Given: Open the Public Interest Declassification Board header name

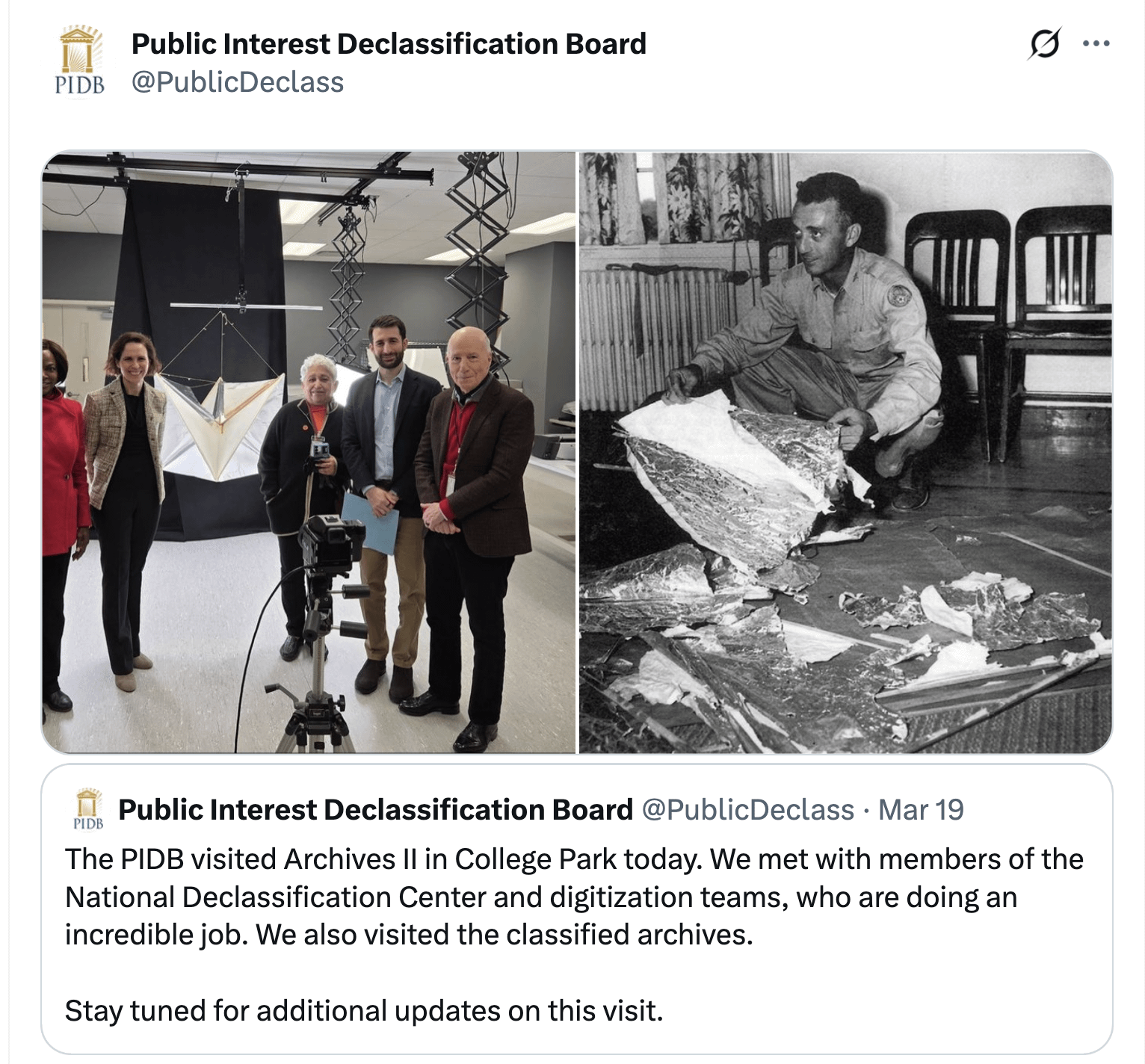Looking at the screenshot, I should point(389,44).
